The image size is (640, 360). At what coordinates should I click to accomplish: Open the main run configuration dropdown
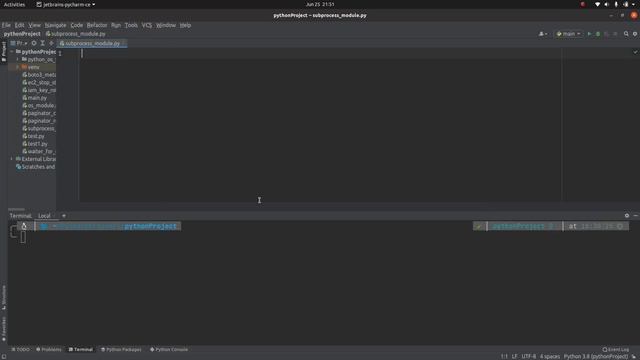click(569, 34)
